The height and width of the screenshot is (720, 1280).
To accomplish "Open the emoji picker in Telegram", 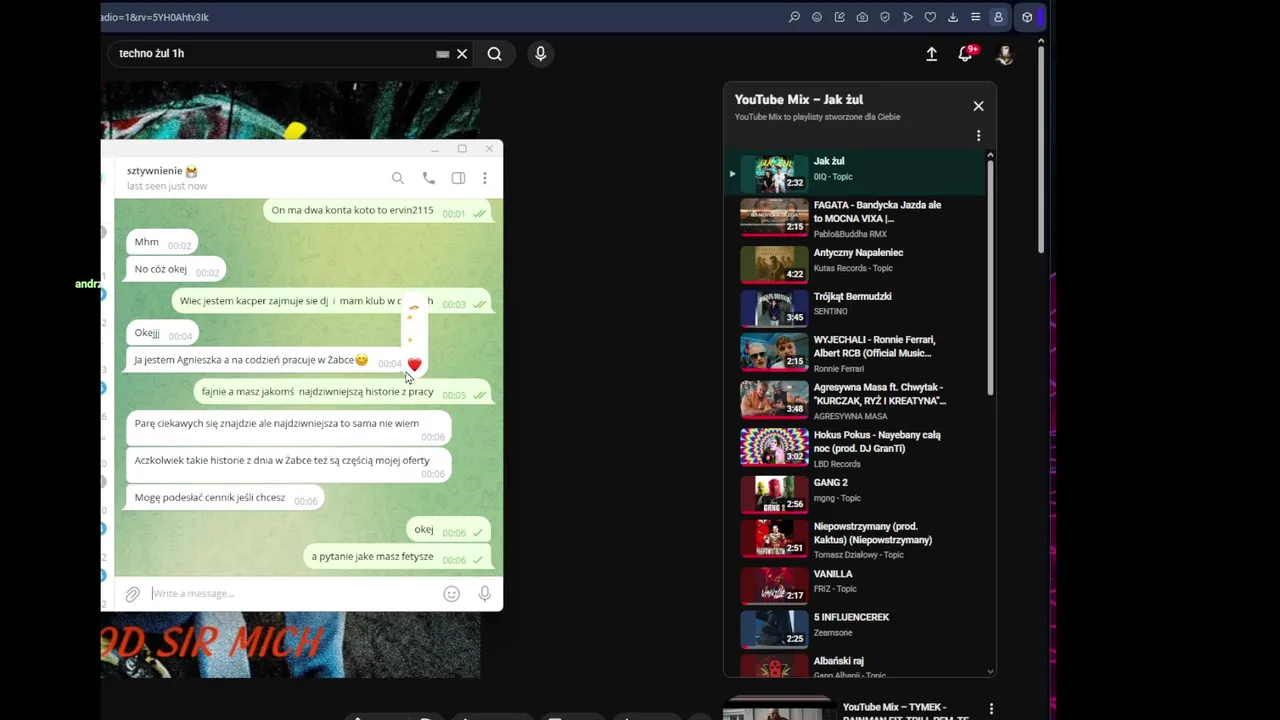I will (452, 594).
